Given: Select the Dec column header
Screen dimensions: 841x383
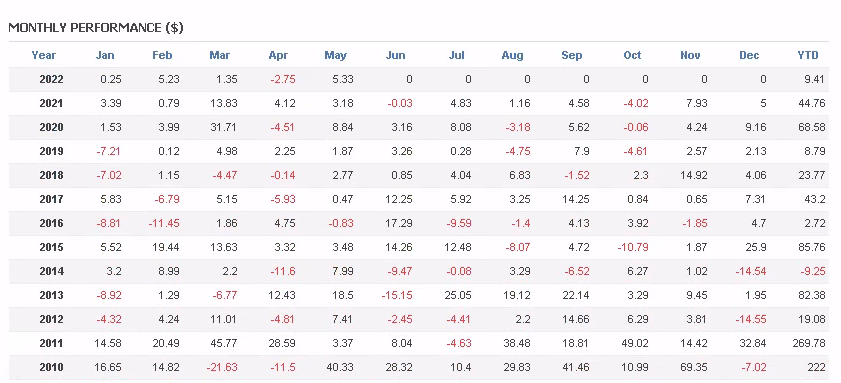Looking at the screenshot, I should 749,55.
